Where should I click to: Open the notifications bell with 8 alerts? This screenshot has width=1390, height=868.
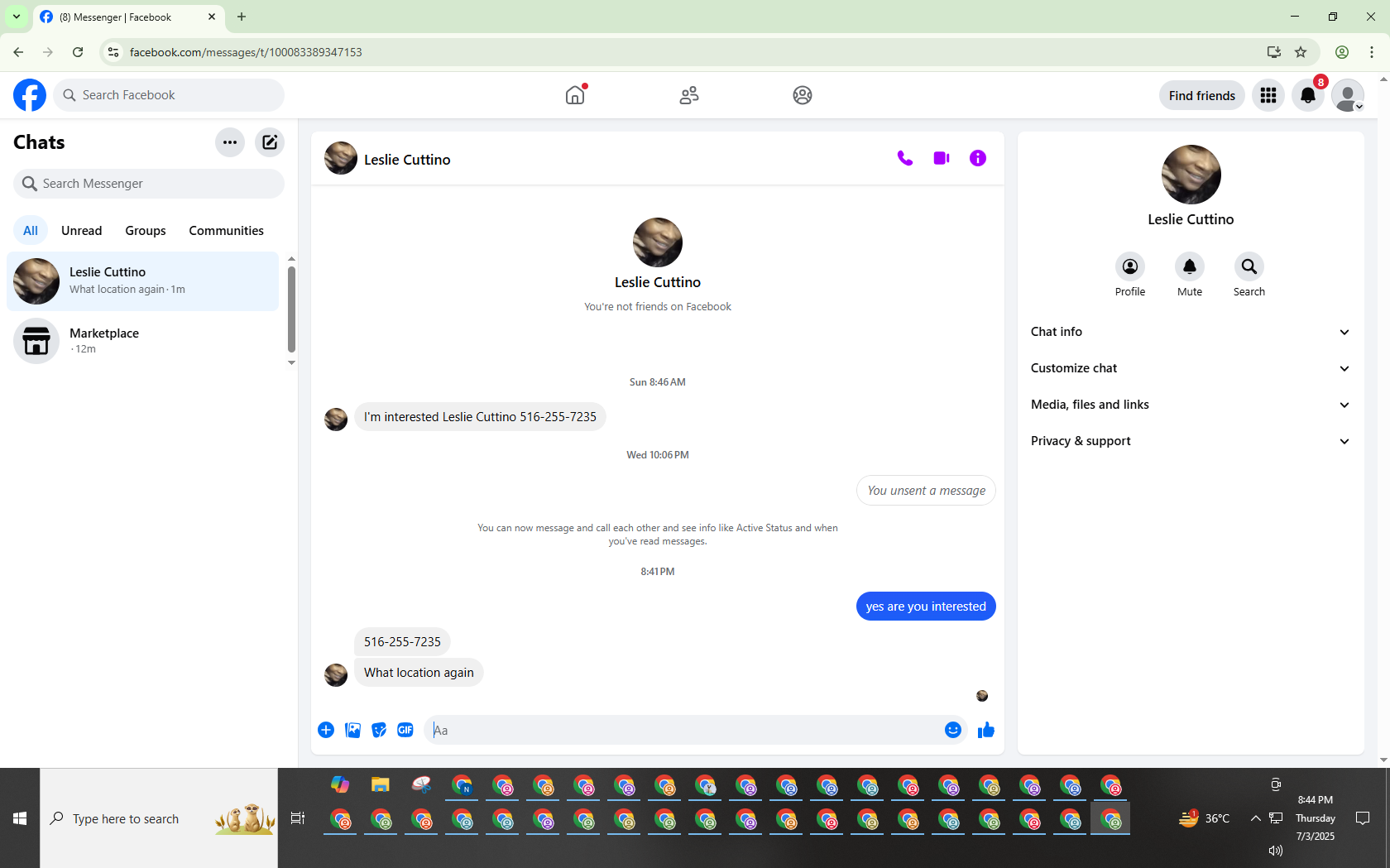pos(1308,95)
